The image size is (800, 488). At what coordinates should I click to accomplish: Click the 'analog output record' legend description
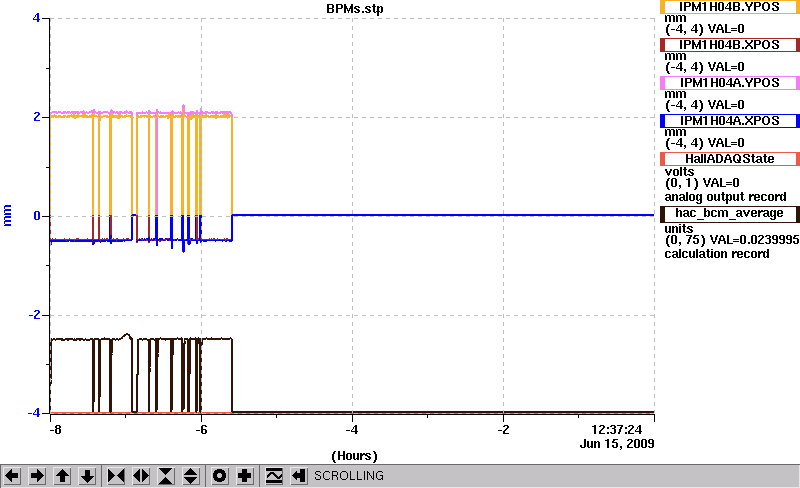coord(725,197)
